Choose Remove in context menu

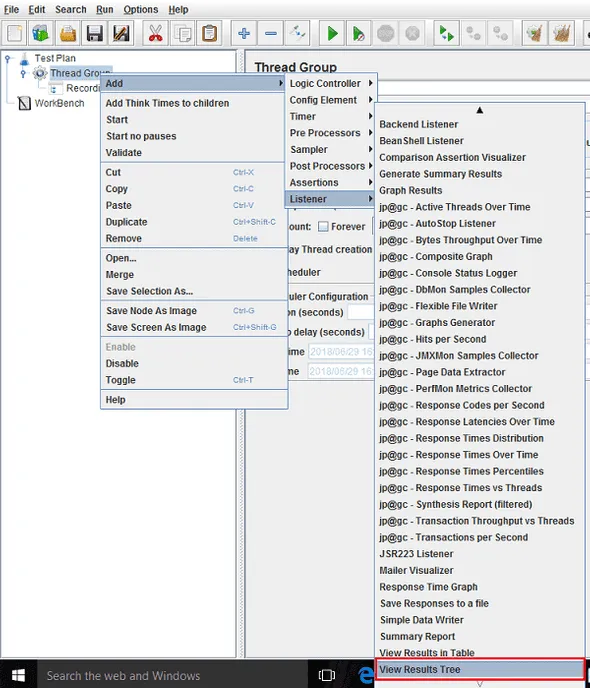(194, 238)
